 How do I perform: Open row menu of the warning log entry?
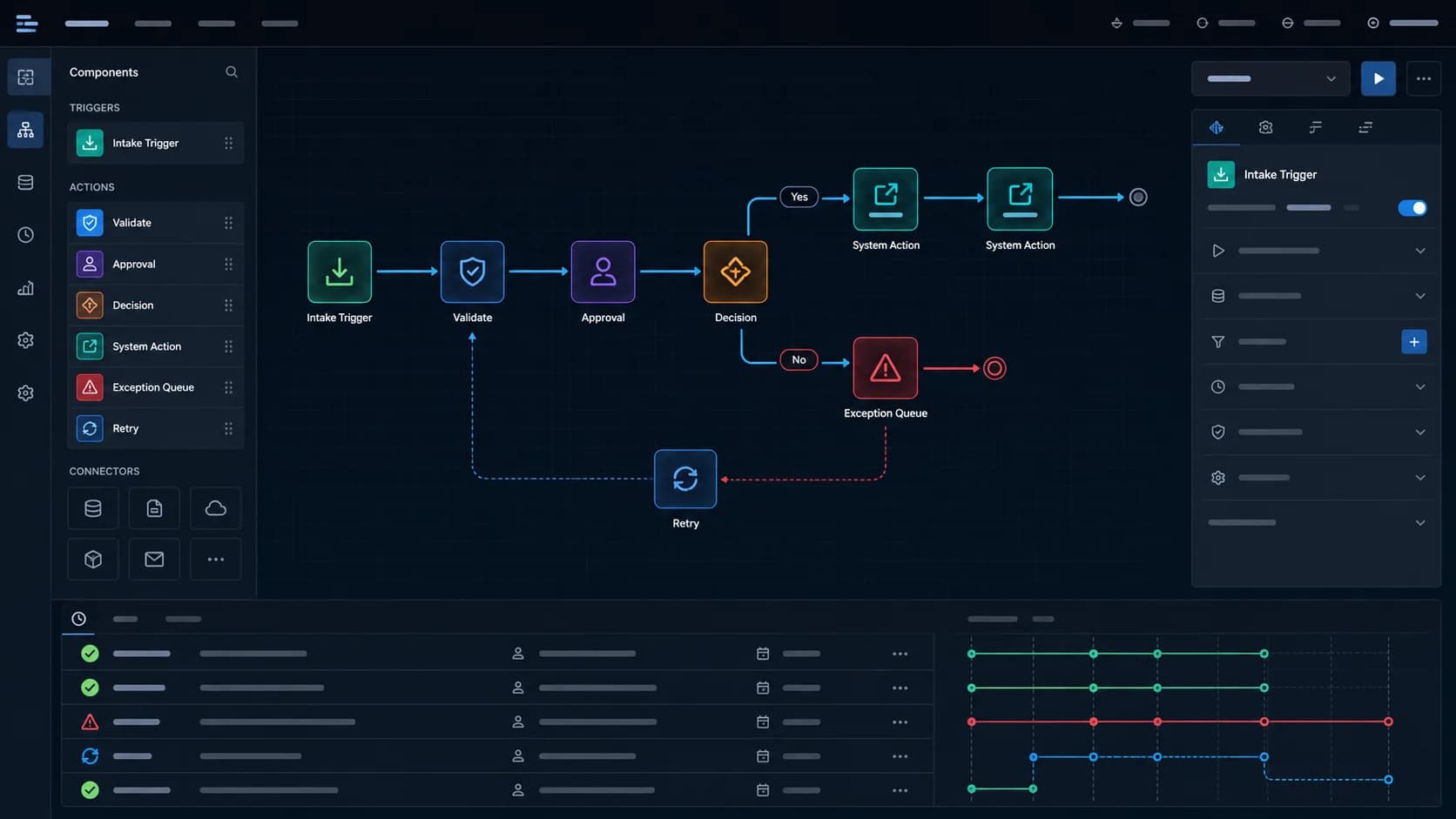click(x=900, y=722)
